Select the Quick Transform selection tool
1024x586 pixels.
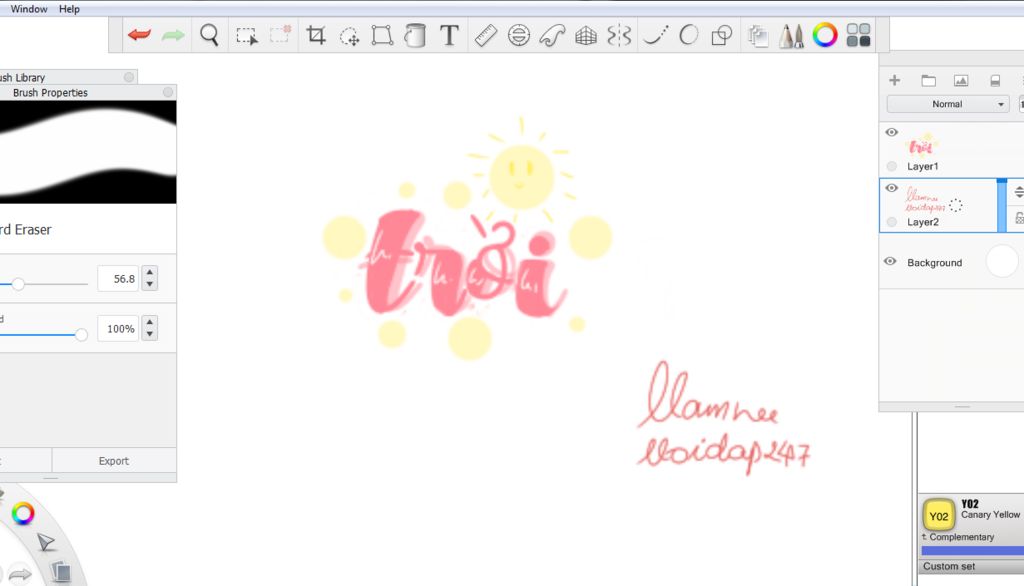[280, 34]
